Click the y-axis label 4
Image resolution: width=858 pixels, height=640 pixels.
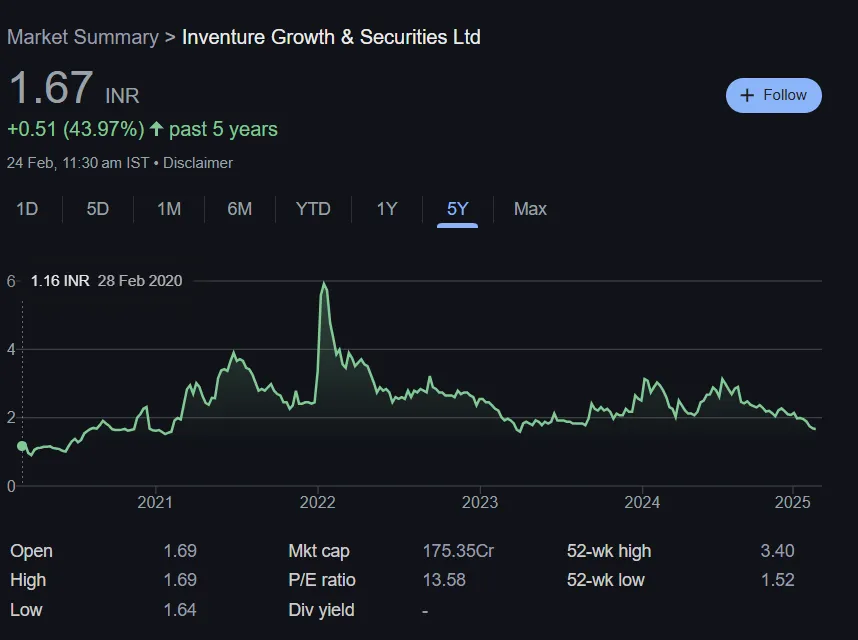pyautogui.click(x=11, y=350)
